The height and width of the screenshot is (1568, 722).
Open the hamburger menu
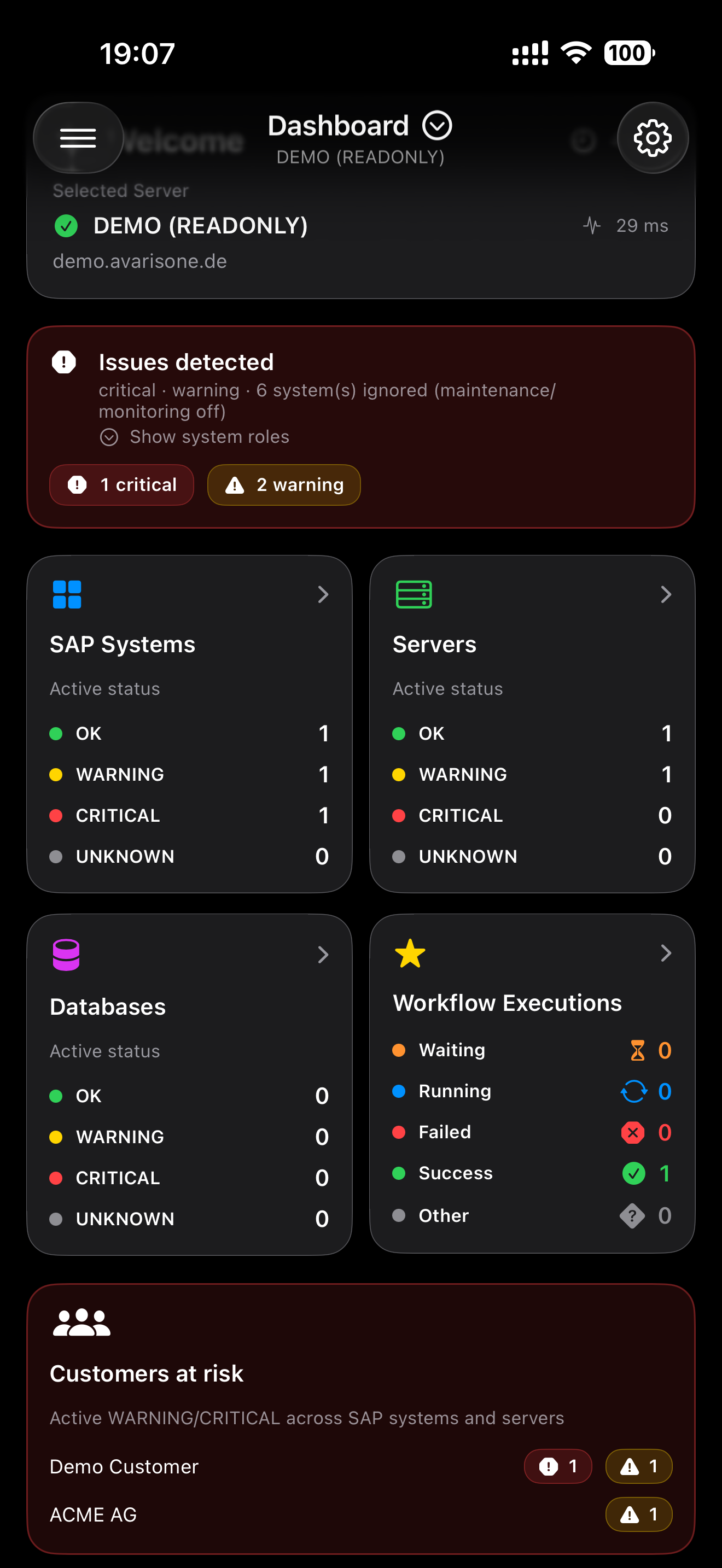(78, 138)
